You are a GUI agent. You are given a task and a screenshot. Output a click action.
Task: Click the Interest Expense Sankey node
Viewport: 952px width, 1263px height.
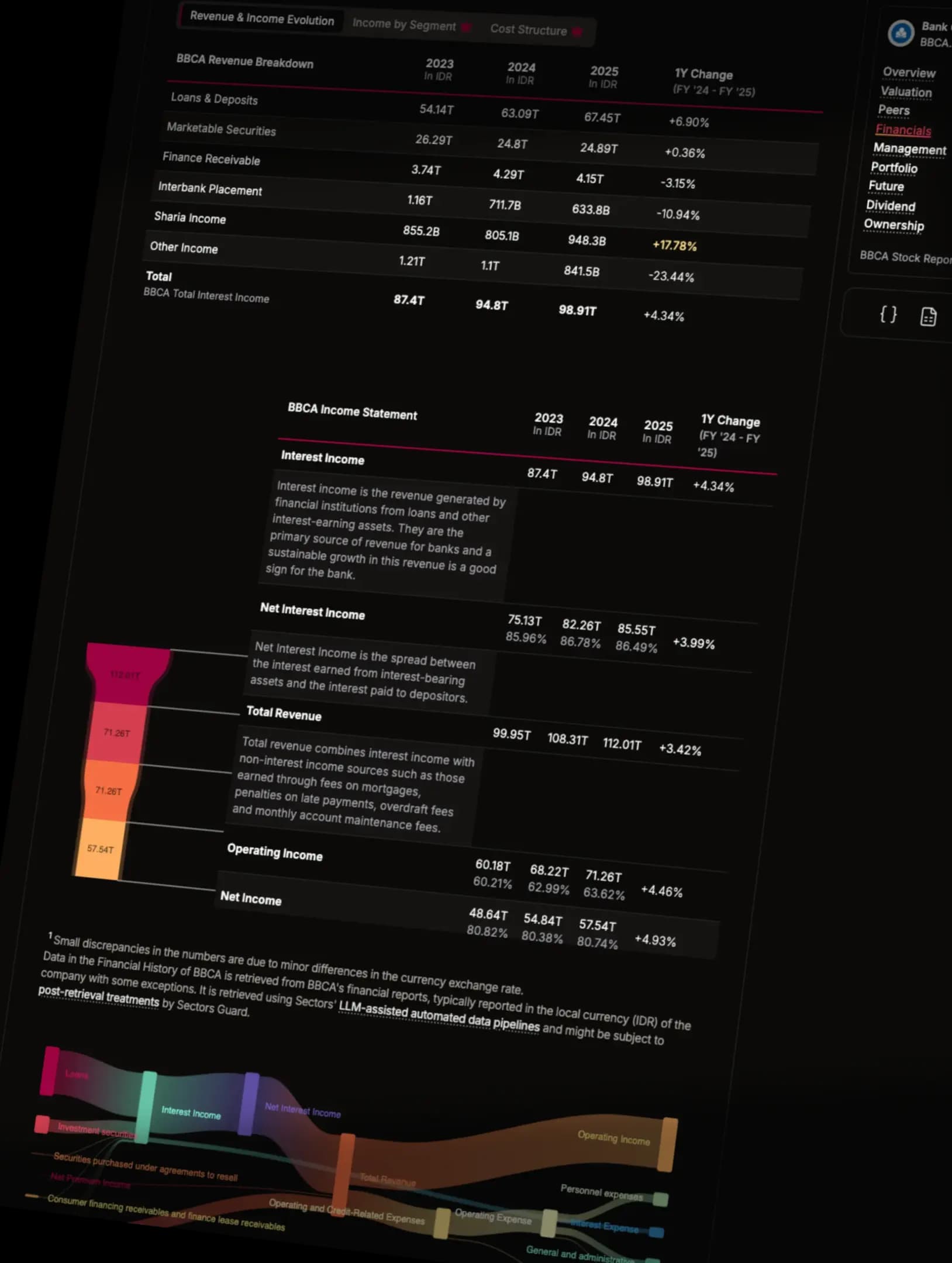click(657, 1232)
